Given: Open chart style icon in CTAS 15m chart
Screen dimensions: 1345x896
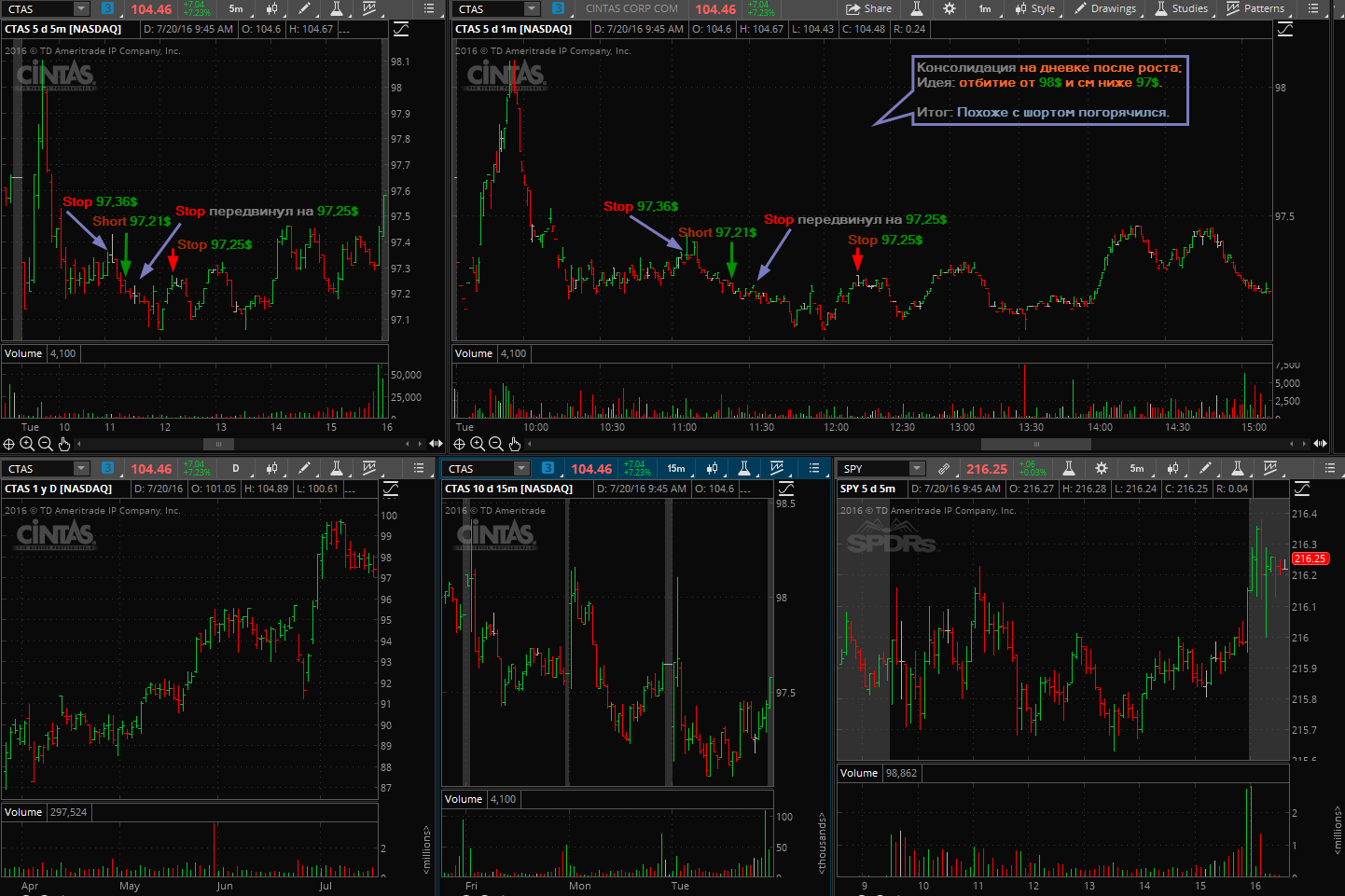Looking at the screenshot, I should tap(712, 468).
